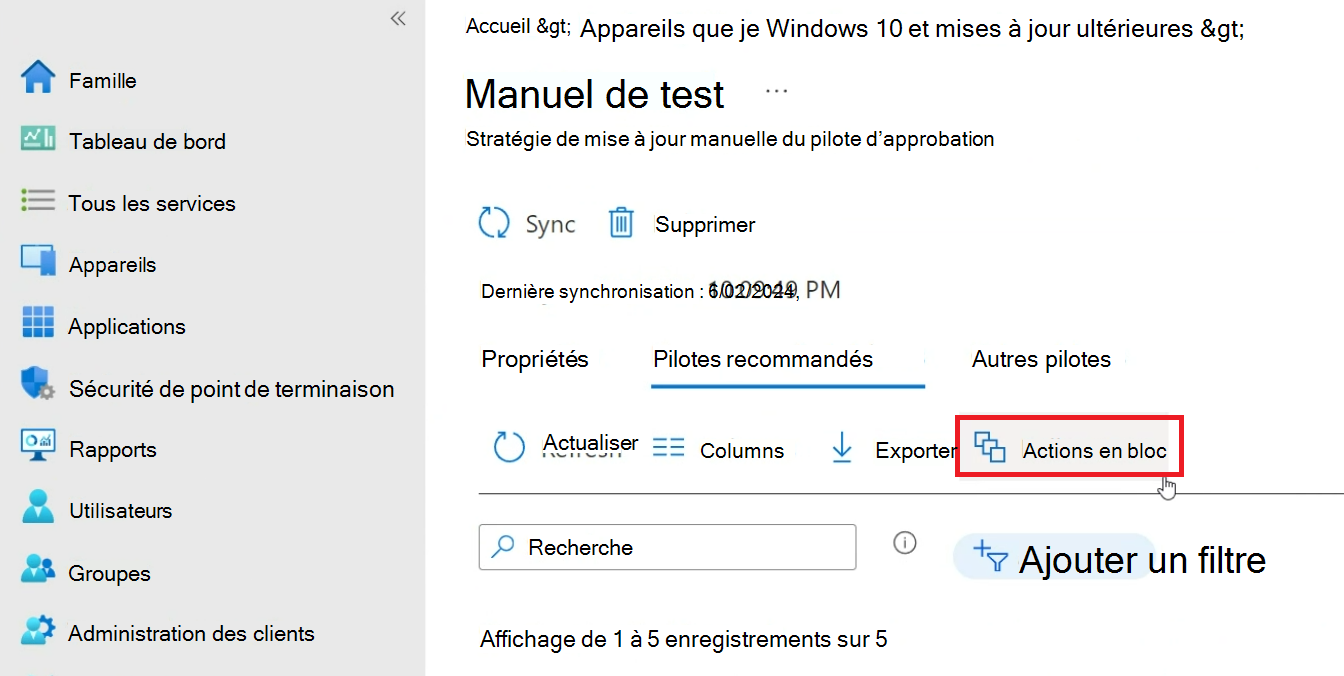Viewport: 1344px width, 676px height.
Task: Collapse the sidebar with double-chevron icon
Action: coord(398,18)
